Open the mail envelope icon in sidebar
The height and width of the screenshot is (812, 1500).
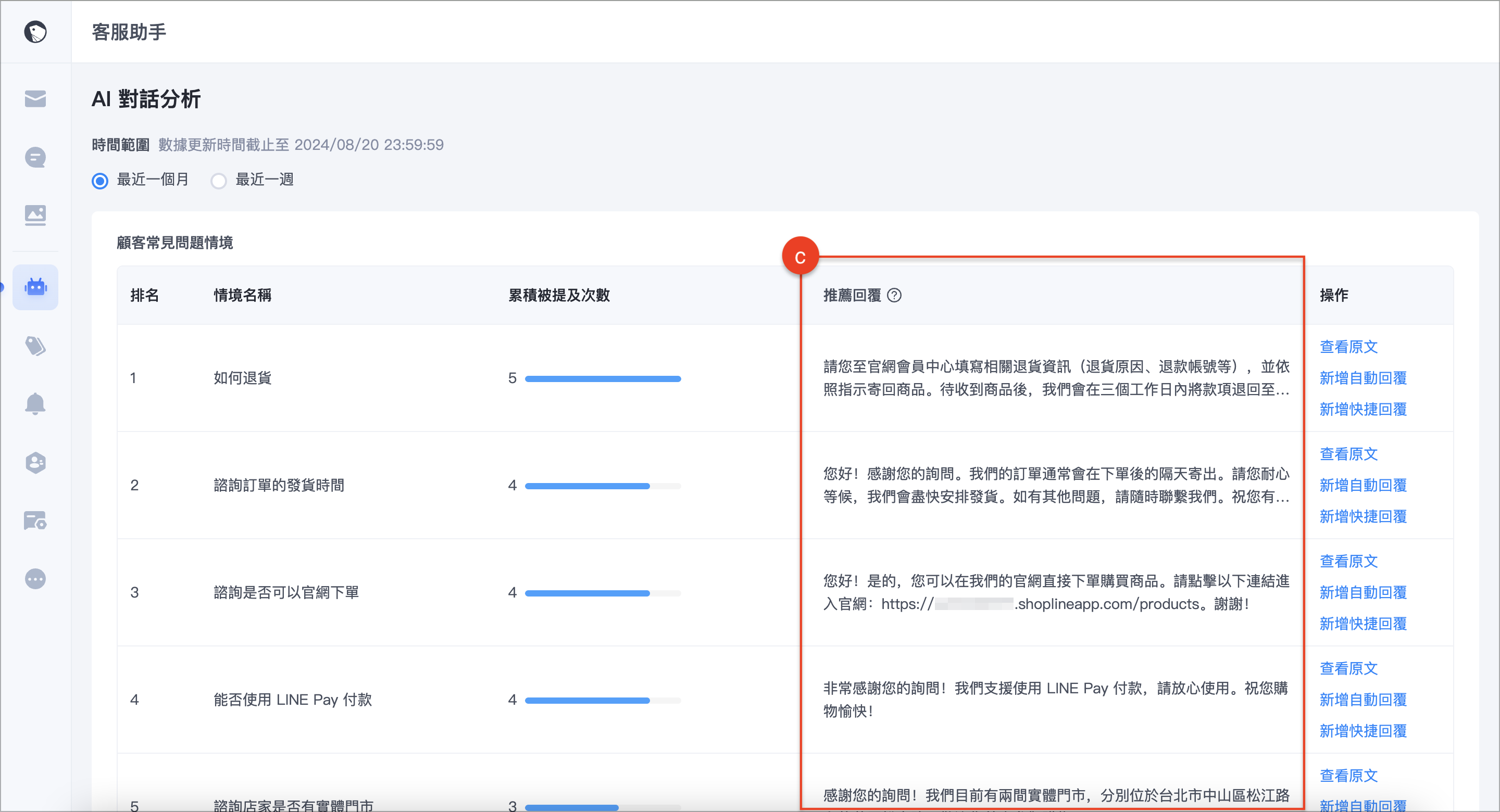click(35, 99)
